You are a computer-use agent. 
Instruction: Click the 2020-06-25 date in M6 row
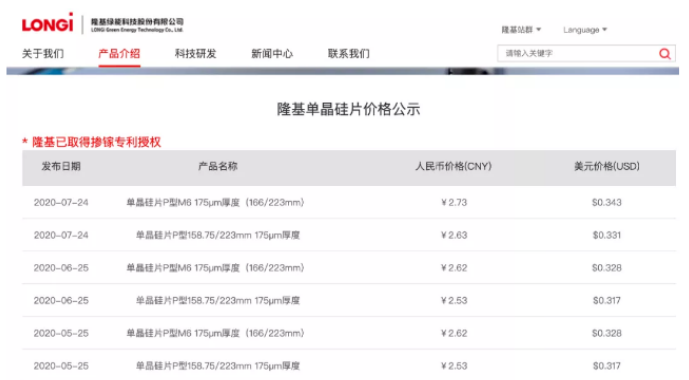click(x=61, y=268)
